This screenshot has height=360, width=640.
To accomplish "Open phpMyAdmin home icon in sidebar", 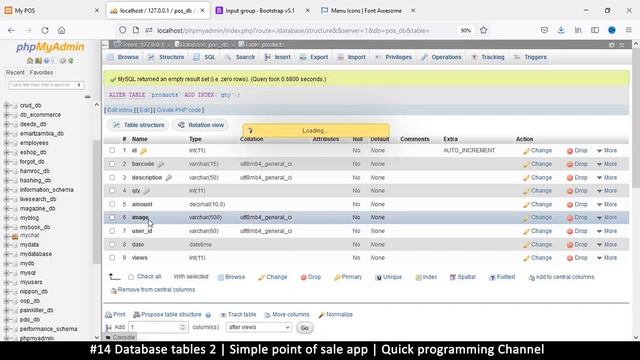I will click(30, 61).
